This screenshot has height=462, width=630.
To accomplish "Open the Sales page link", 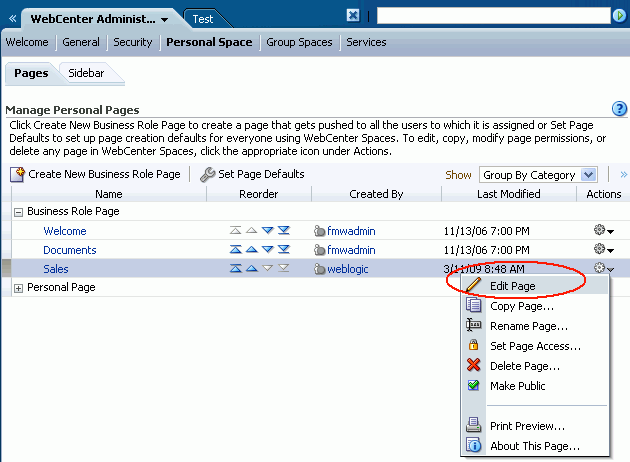I will pos(56,269).
